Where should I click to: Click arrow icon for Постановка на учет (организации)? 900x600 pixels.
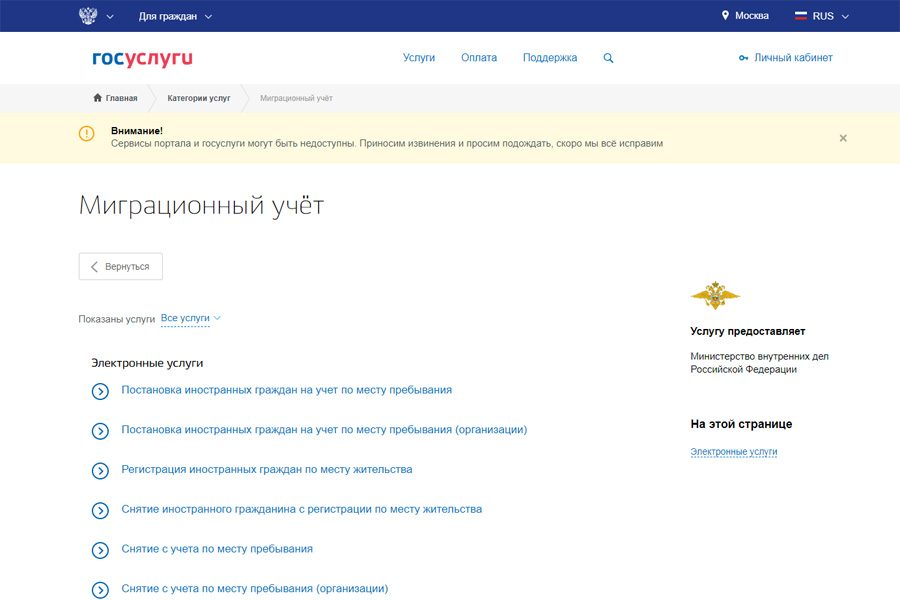tap(100, 431)
